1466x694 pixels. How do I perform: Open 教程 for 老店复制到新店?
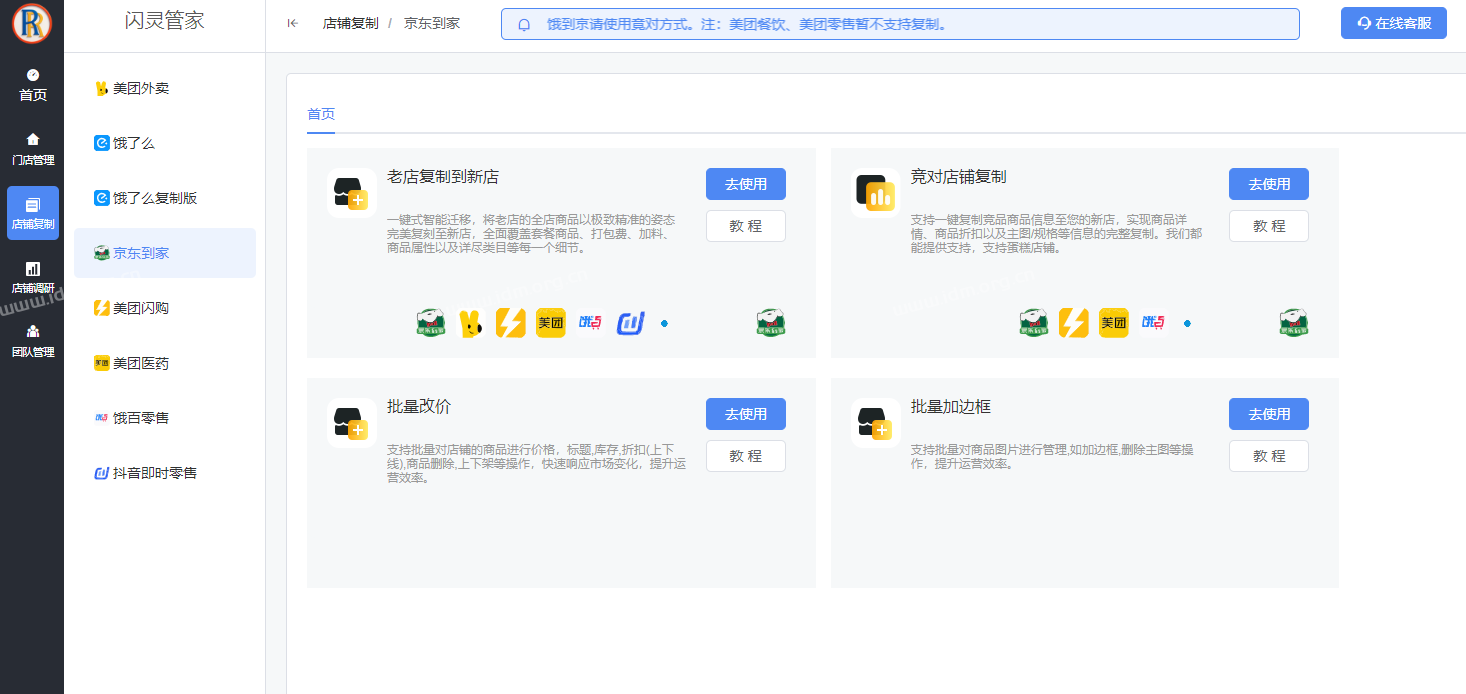pos(746,226)
